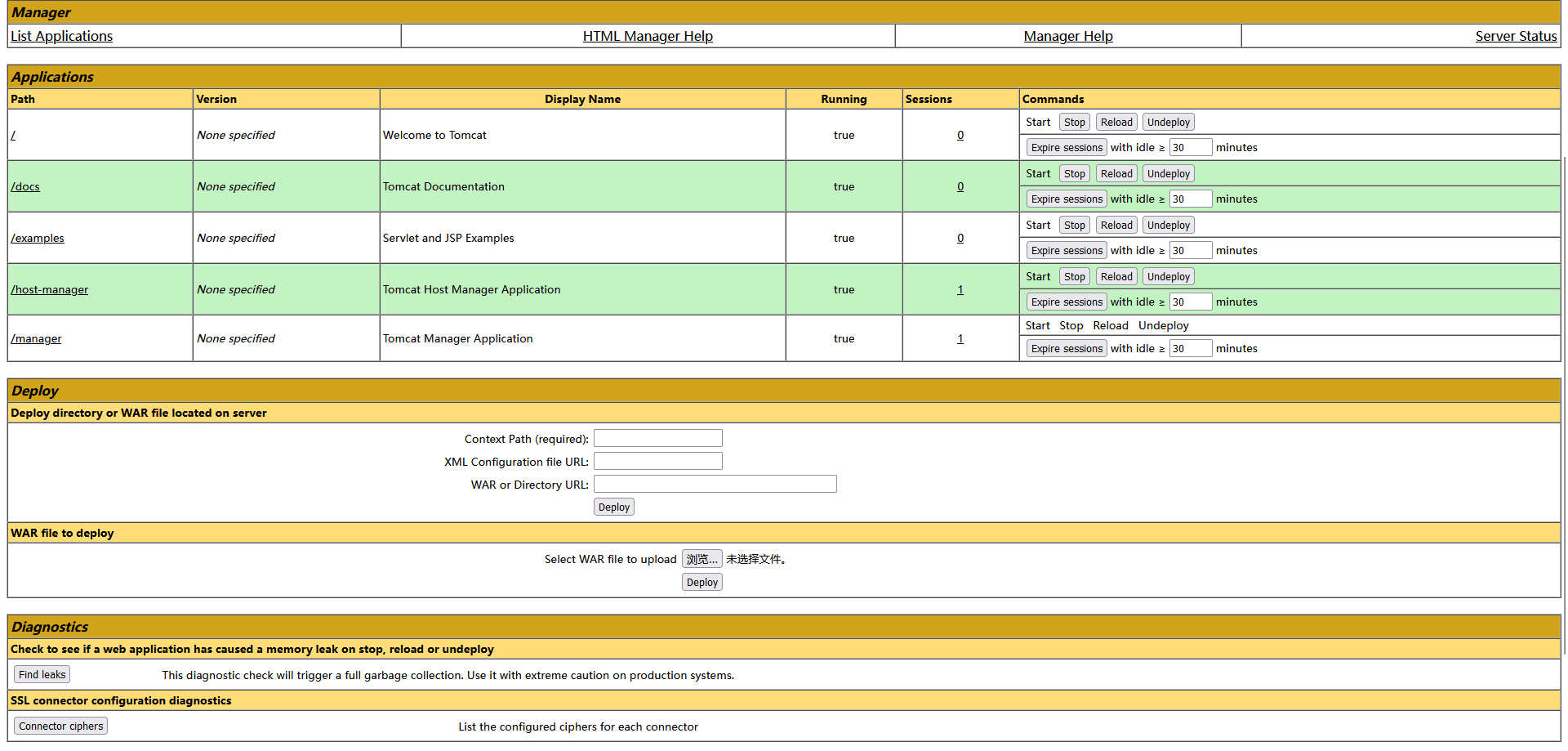Image resolution: width=1568 pixels, height=751 pixels.
Task: Expire sessions for /host-manager application
Action: coord(1067,302)
